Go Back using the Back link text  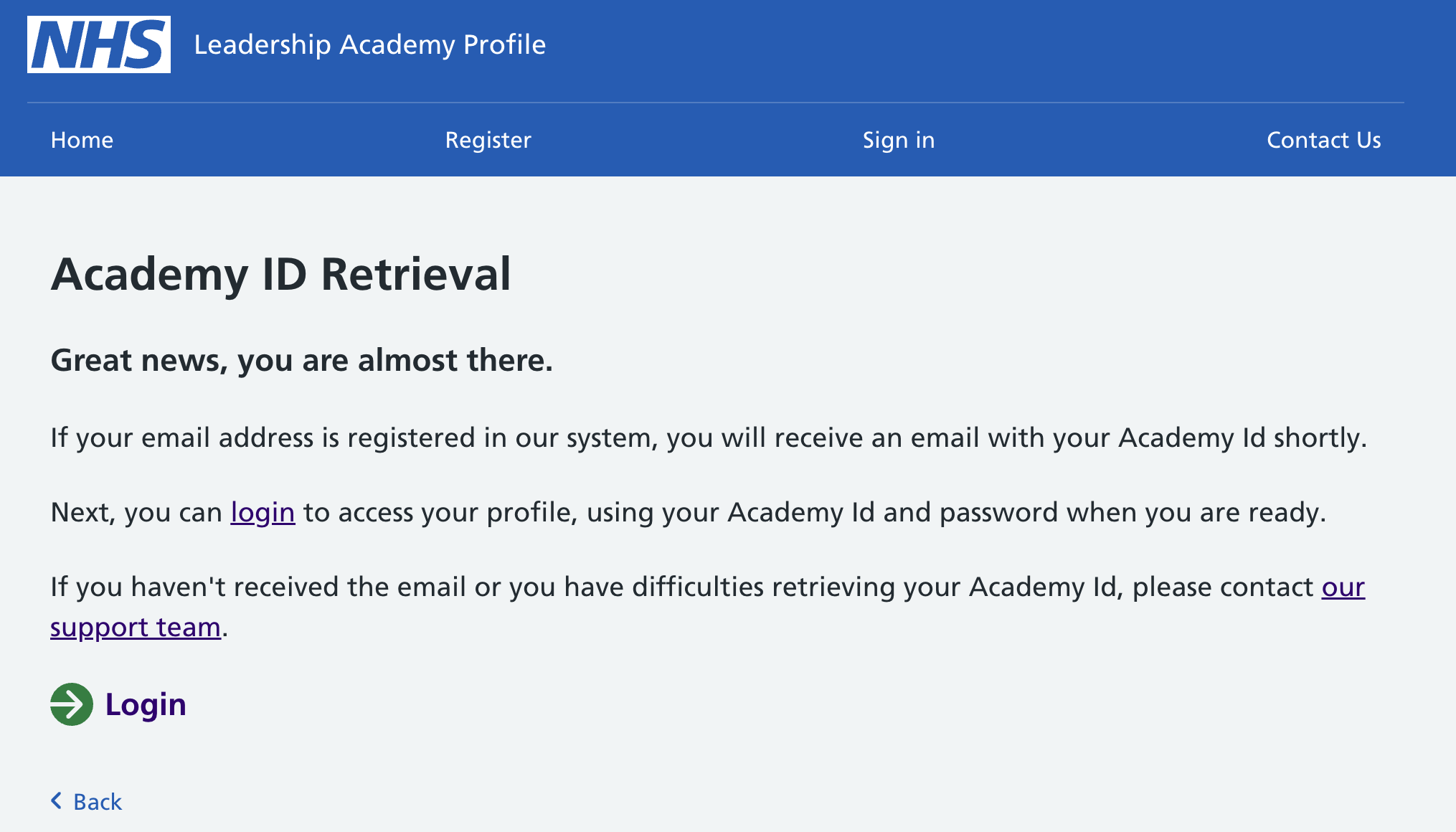(x=98, y=802)
